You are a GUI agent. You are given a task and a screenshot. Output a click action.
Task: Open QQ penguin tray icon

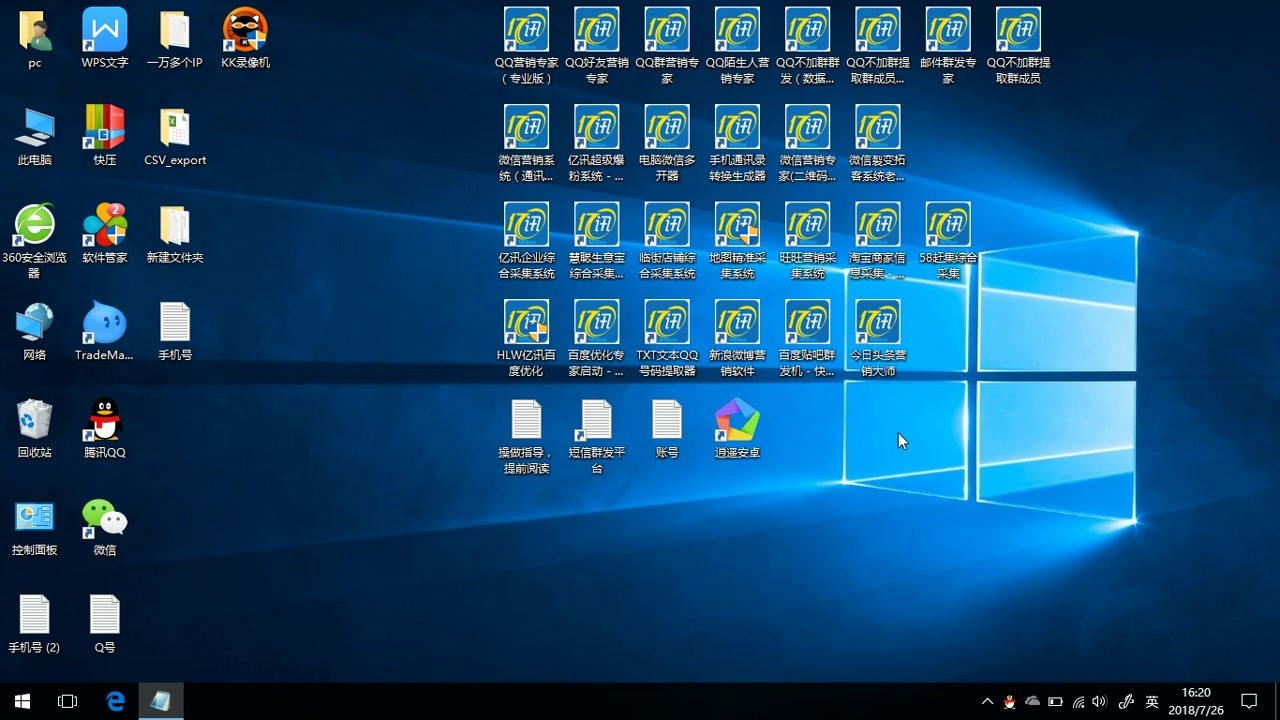tap(1010, 701)
